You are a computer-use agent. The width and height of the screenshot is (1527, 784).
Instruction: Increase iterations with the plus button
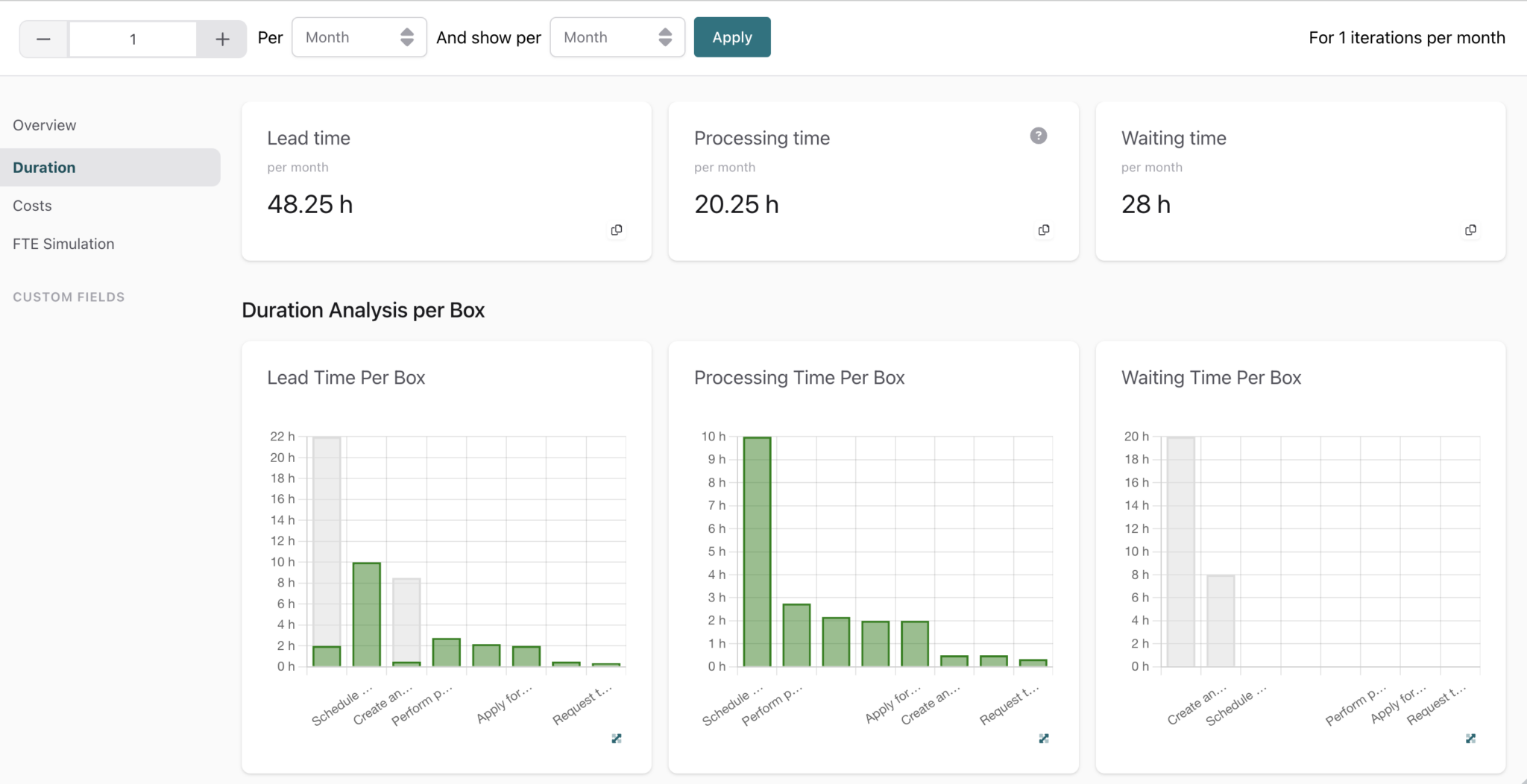point(222,39)
